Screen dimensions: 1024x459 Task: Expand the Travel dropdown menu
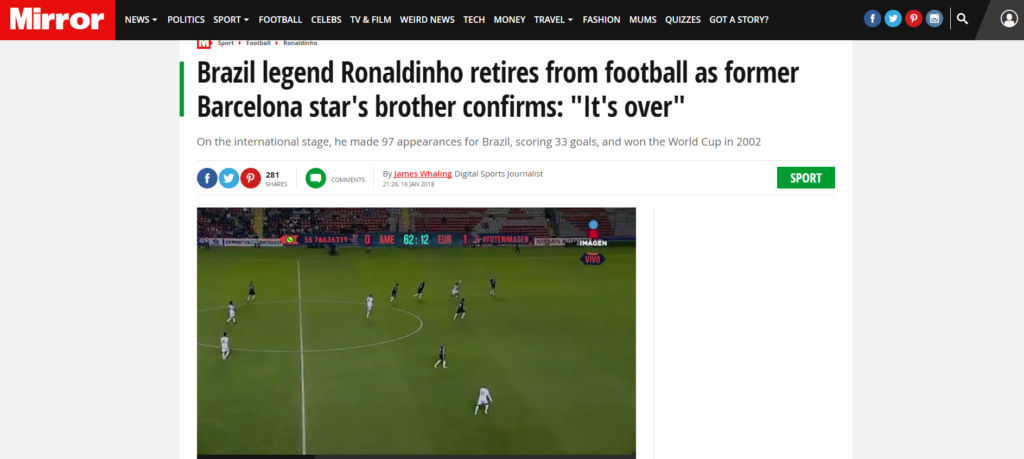click(553, 20)
